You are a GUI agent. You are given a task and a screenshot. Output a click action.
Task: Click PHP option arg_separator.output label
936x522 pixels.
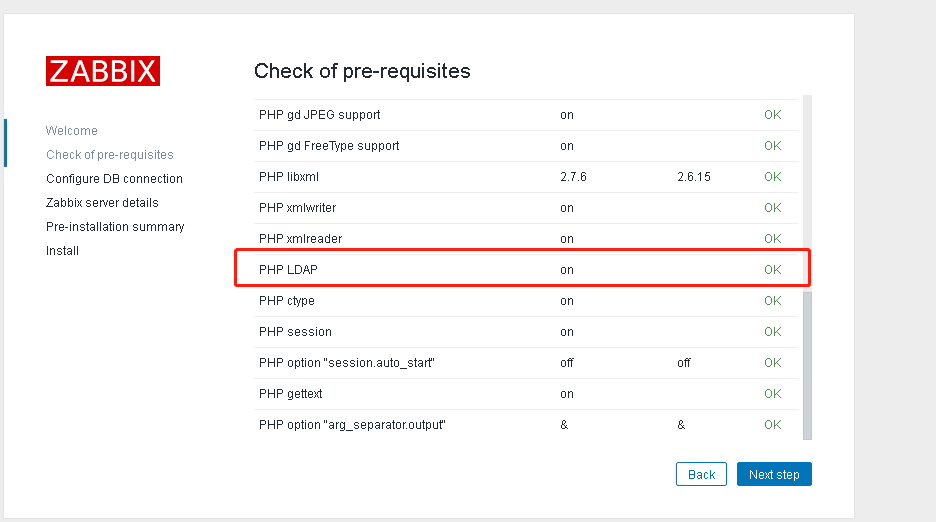tap(352, 425)
